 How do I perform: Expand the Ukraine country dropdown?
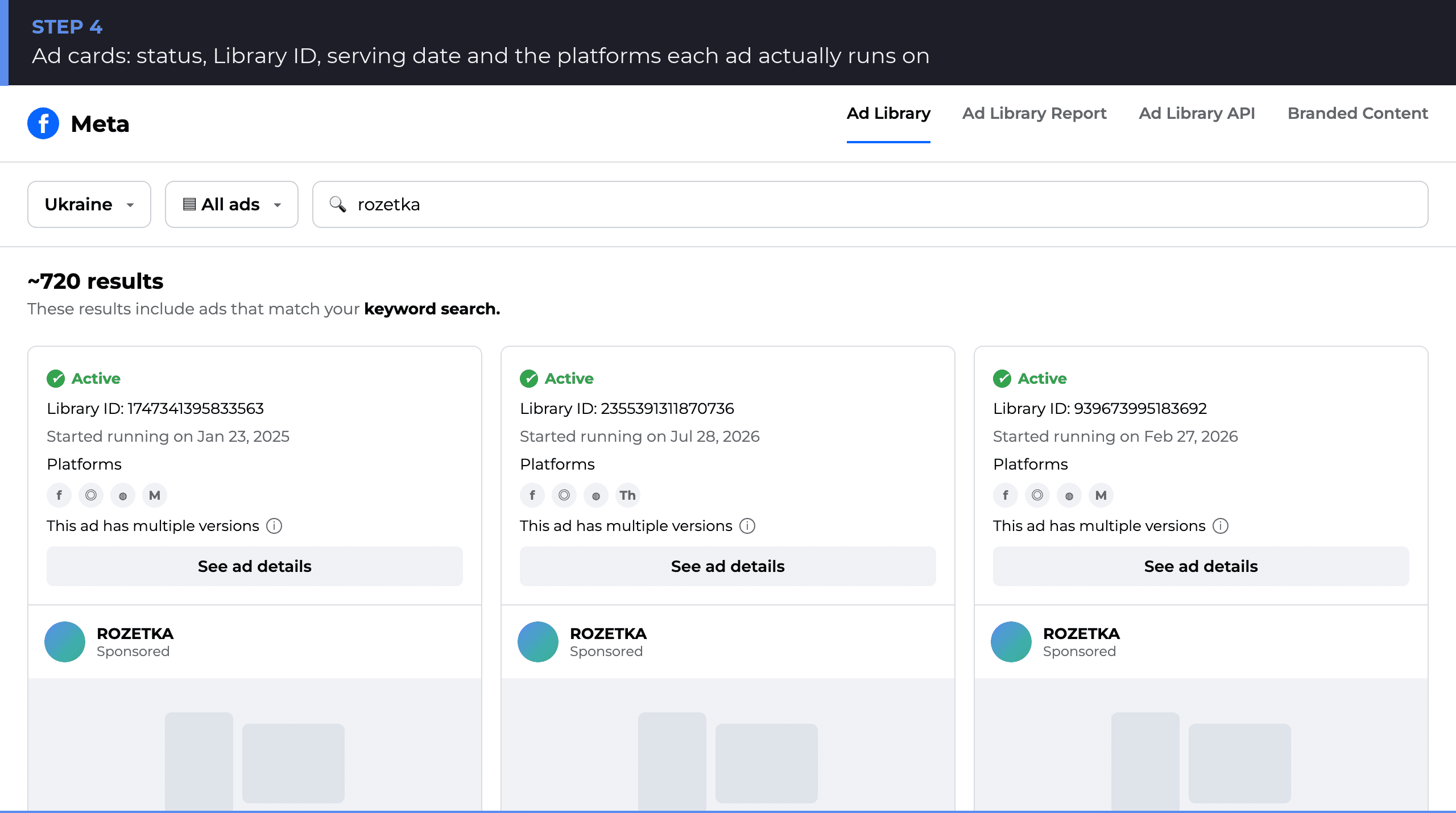coord(89,204)
